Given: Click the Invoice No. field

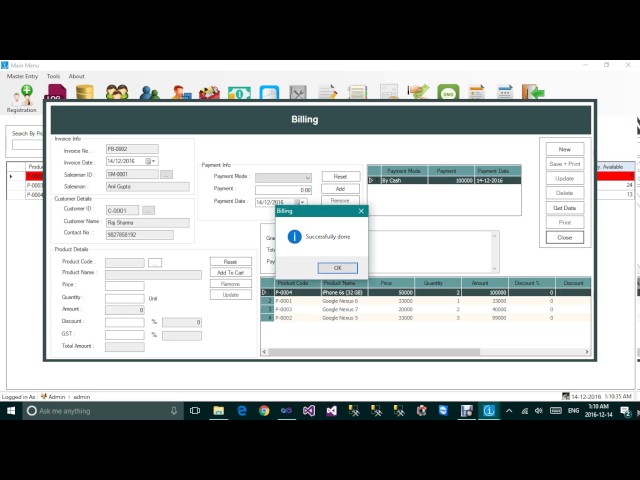Looking at the screenshot, I should (132, 149).
